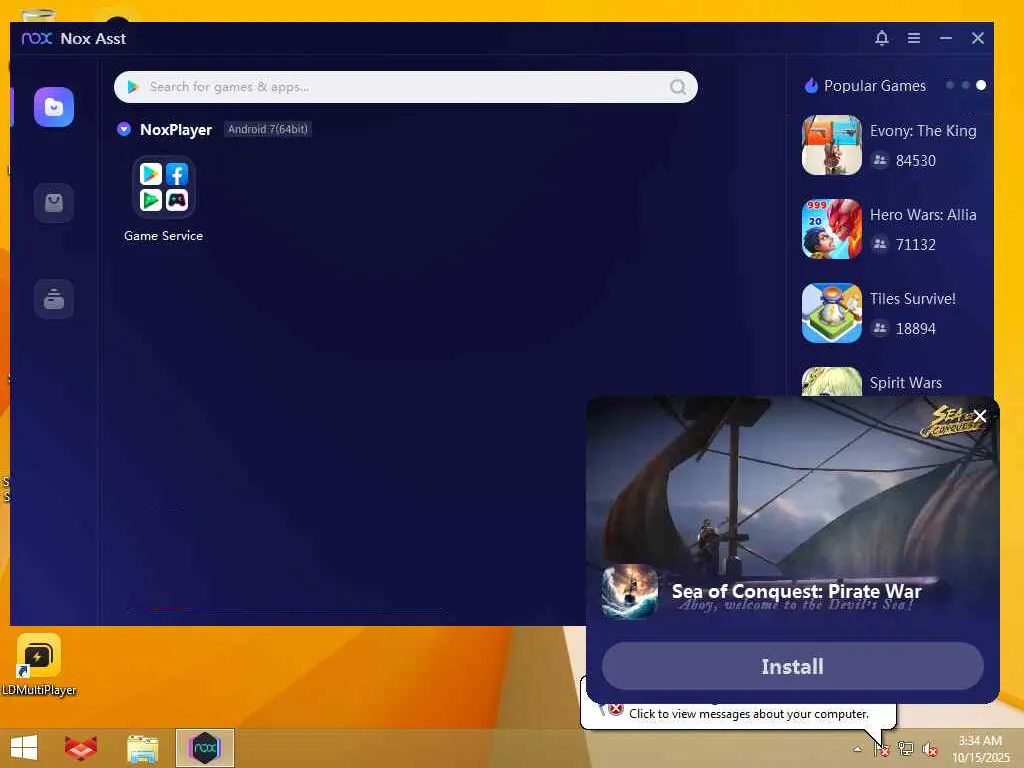
Task: Open the Evony: The King thumbnail
Action: 831,145
